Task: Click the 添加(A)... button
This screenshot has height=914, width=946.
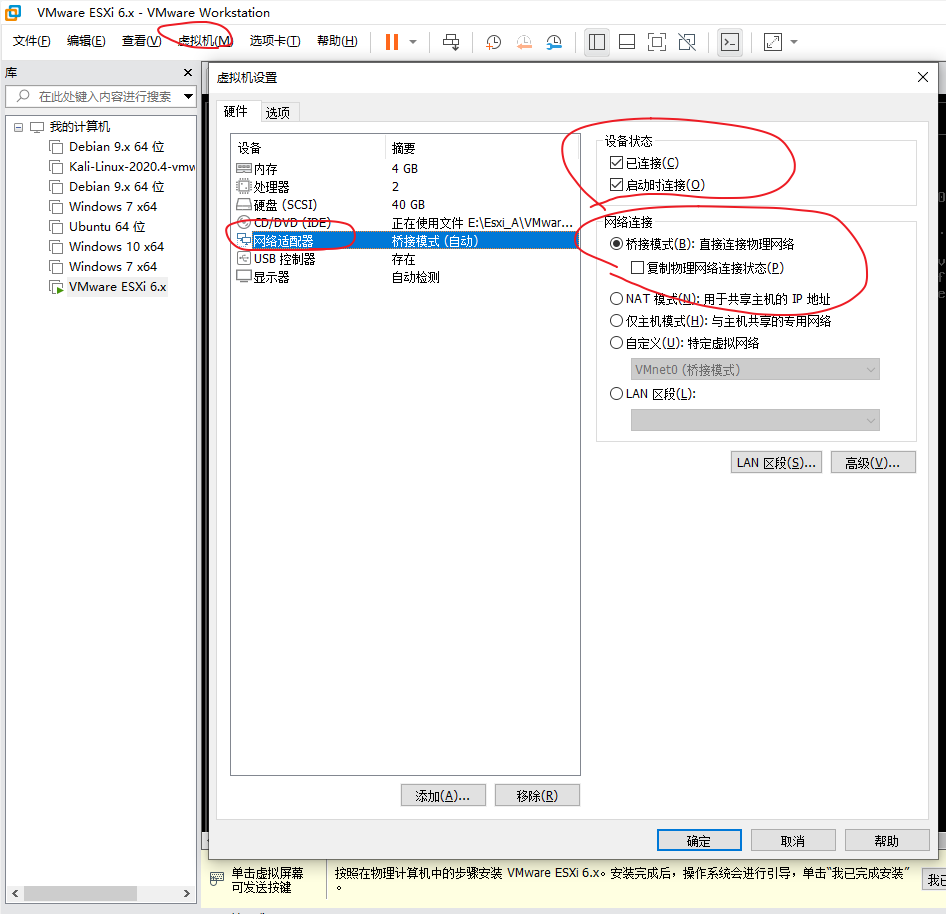Action: tap(443, 795)
